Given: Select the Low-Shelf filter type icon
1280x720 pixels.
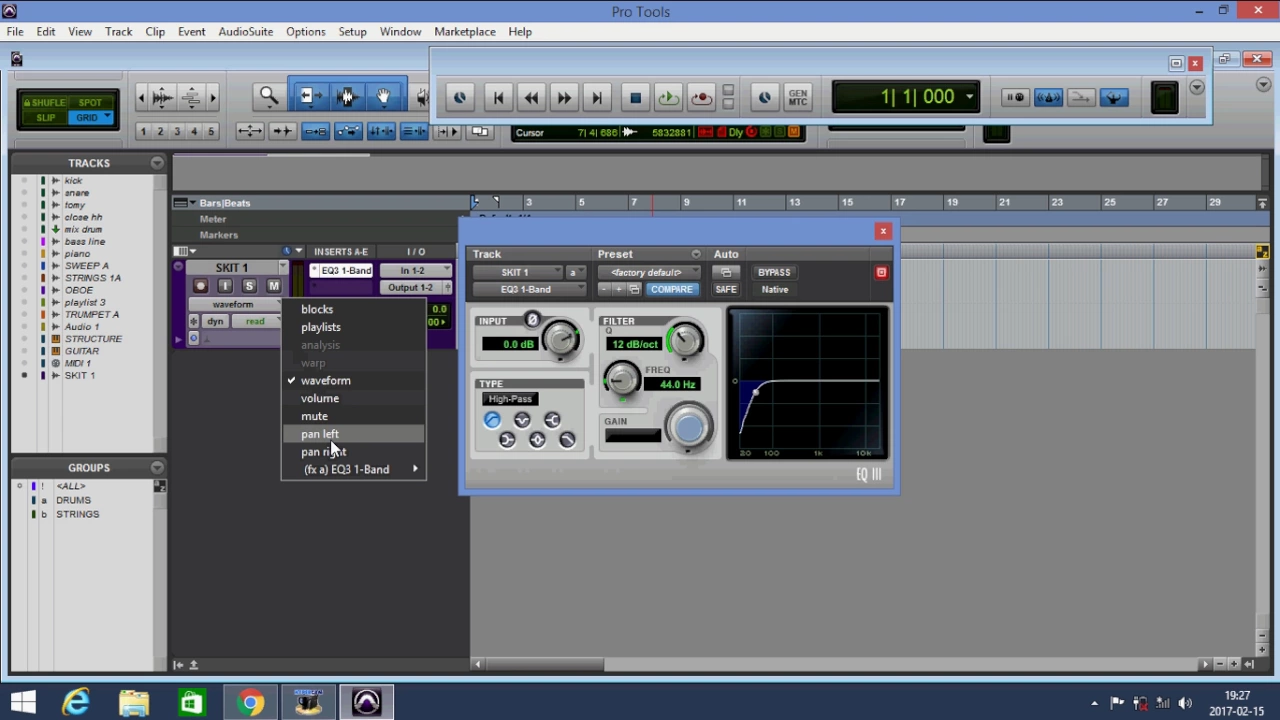Looking at the screenshot, I should [507, 440].
